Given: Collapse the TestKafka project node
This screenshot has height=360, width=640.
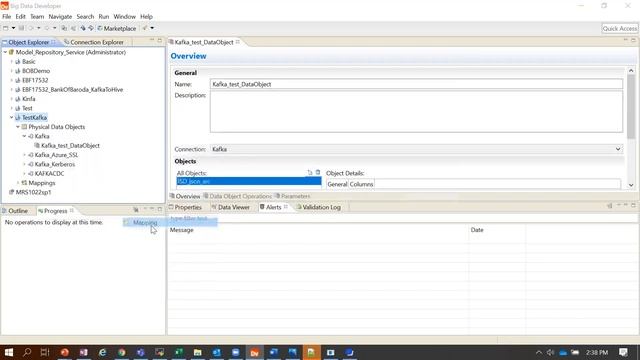Looking at the screenshot, I should click(12, 118).
